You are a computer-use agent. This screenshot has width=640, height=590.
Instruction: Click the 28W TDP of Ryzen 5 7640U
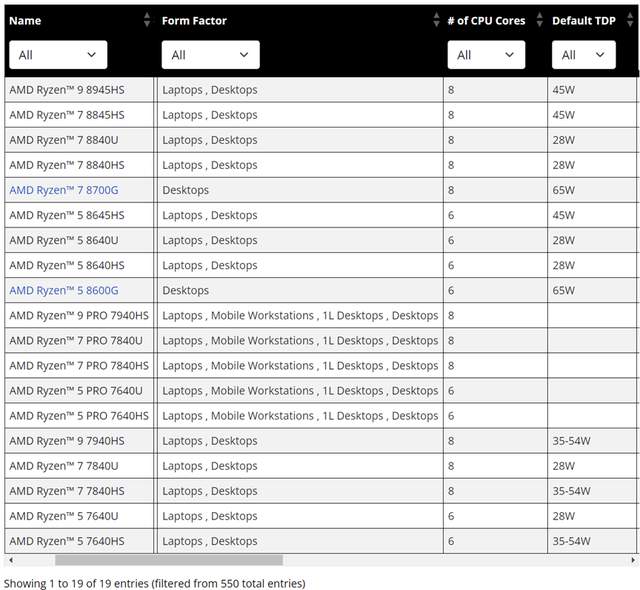click(x=564, y=517)
